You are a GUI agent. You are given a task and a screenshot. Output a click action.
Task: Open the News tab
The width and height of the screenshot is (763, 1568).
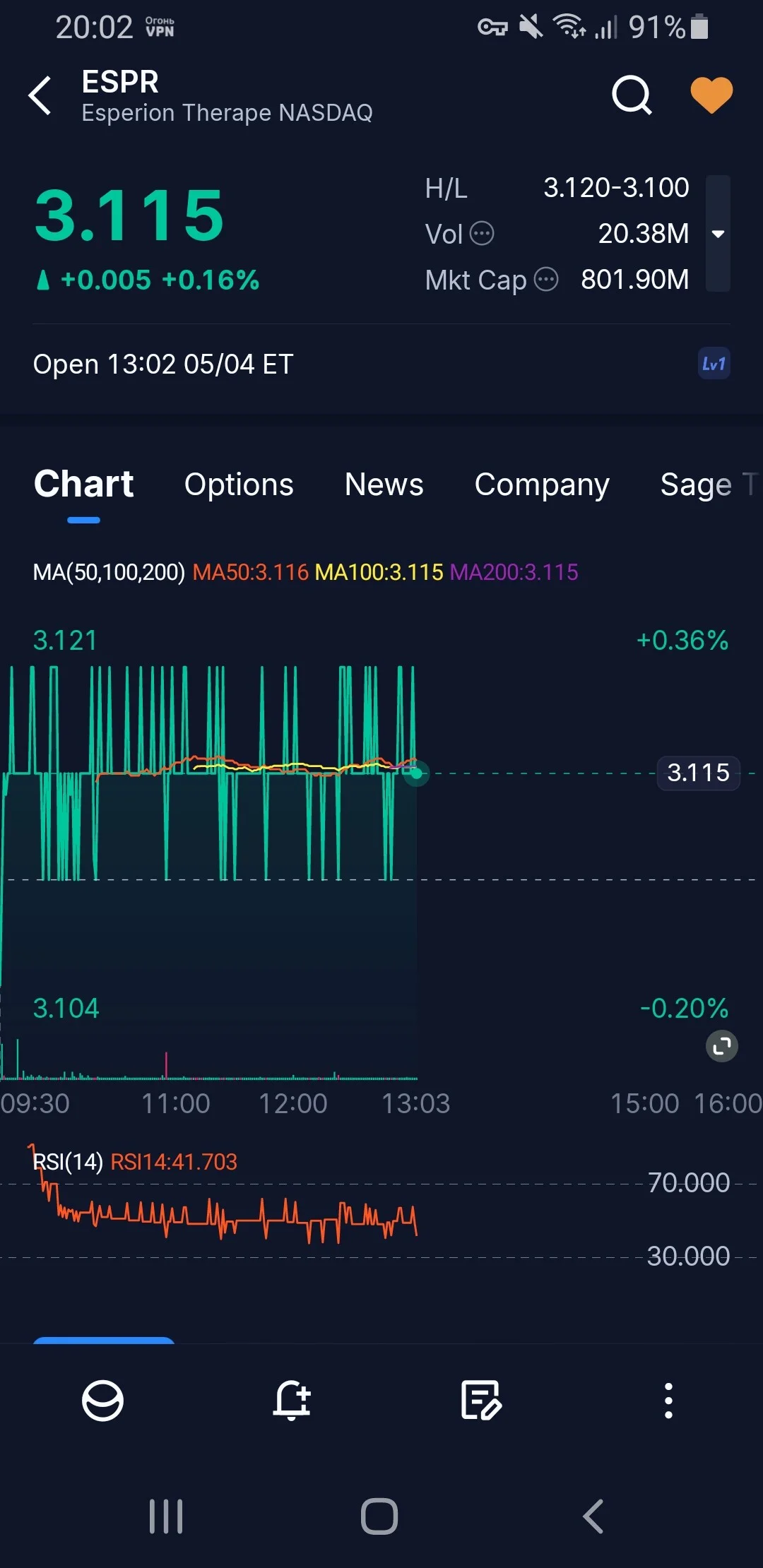384,485
